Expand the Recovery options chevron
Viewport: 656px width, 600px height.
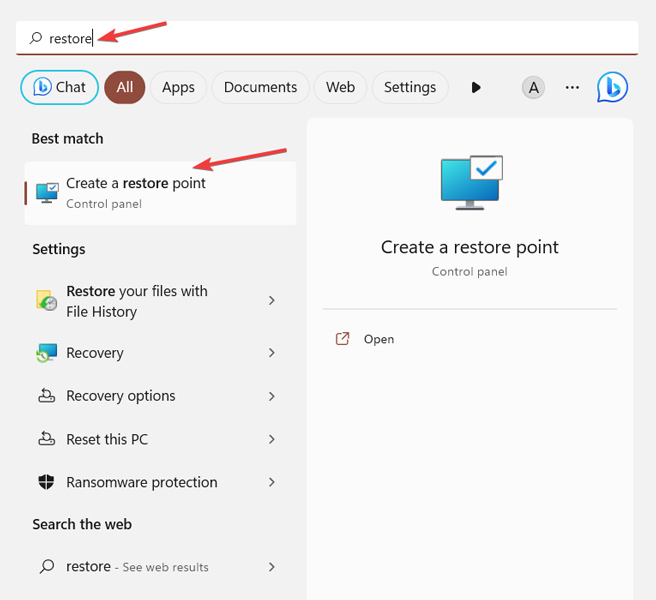click(x=272, y=396)
